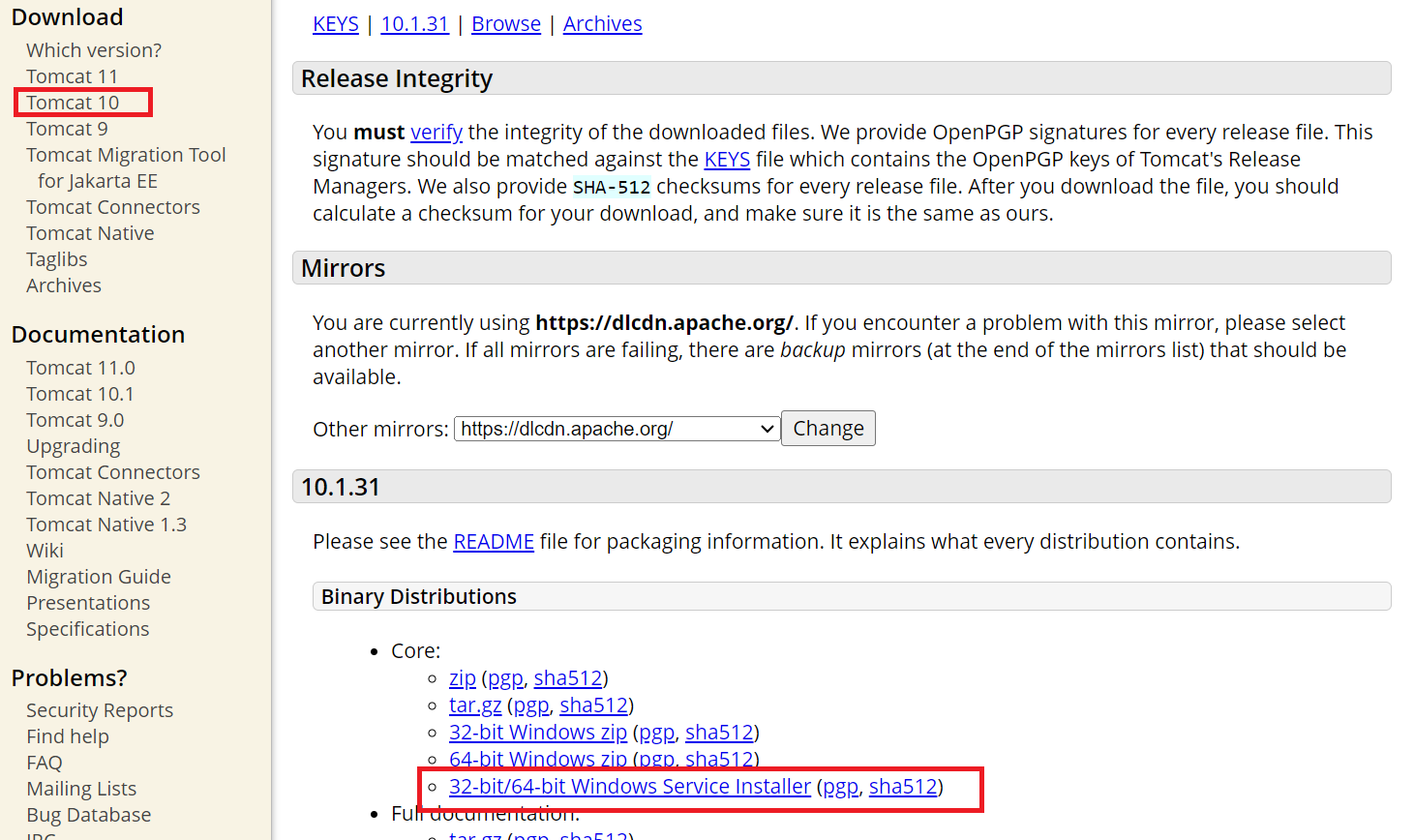This screenshot has width=1414, height=840.
Task: Open Tomcat Migration Tool for Jakarta EE
Action: click(126, 167)
